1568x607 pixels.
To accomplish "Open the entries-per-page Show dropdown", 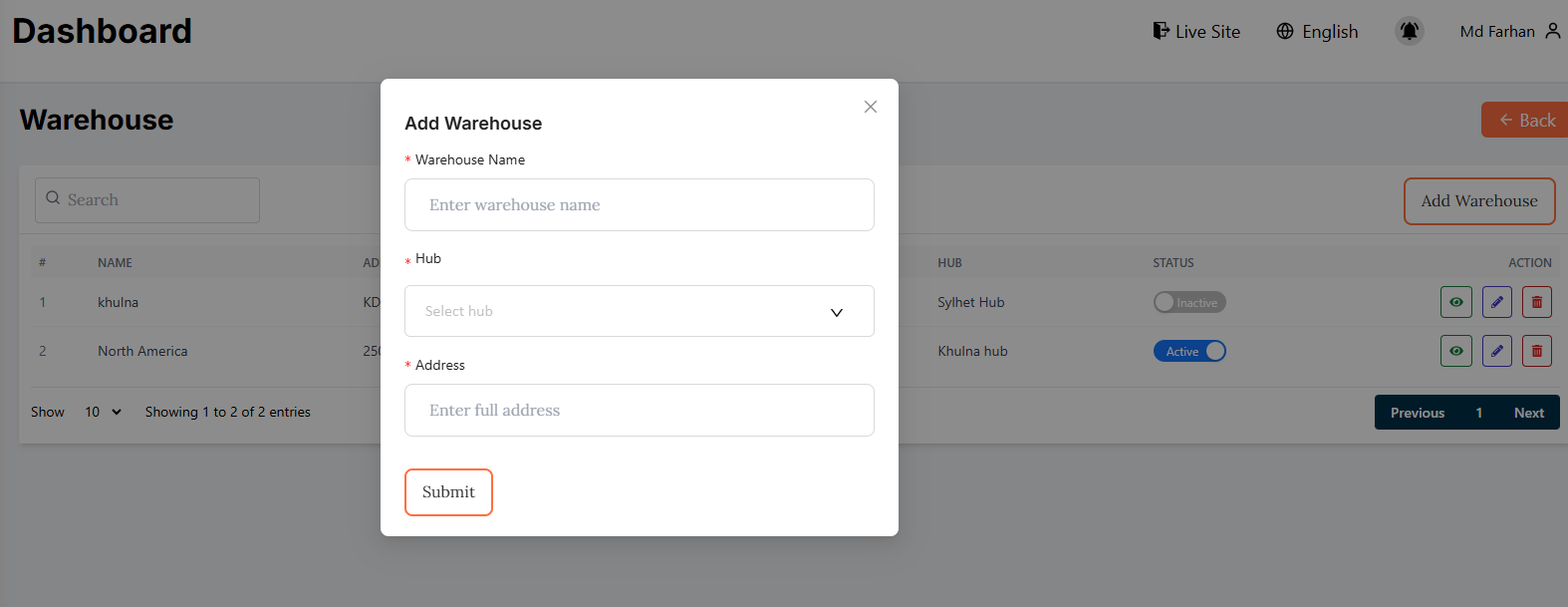I will tap(103, 412).
